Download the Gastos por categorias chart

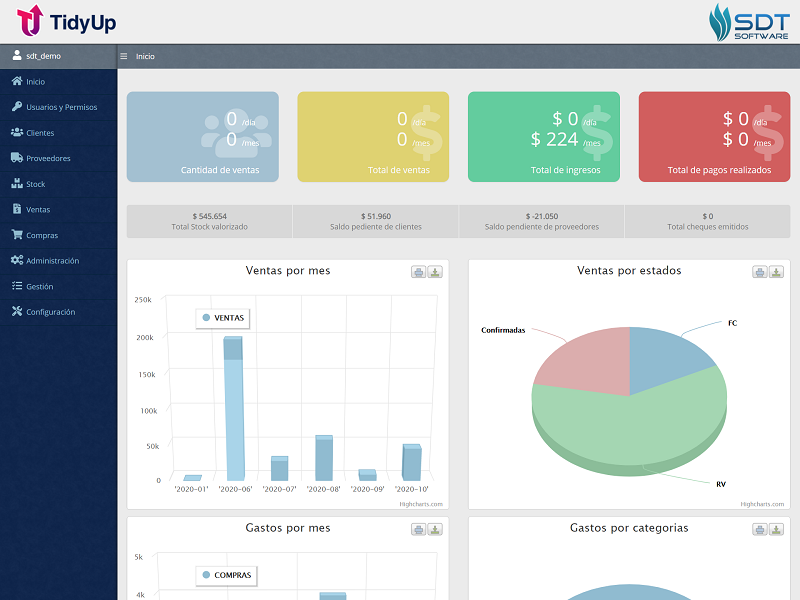click(x=776, y=529)
